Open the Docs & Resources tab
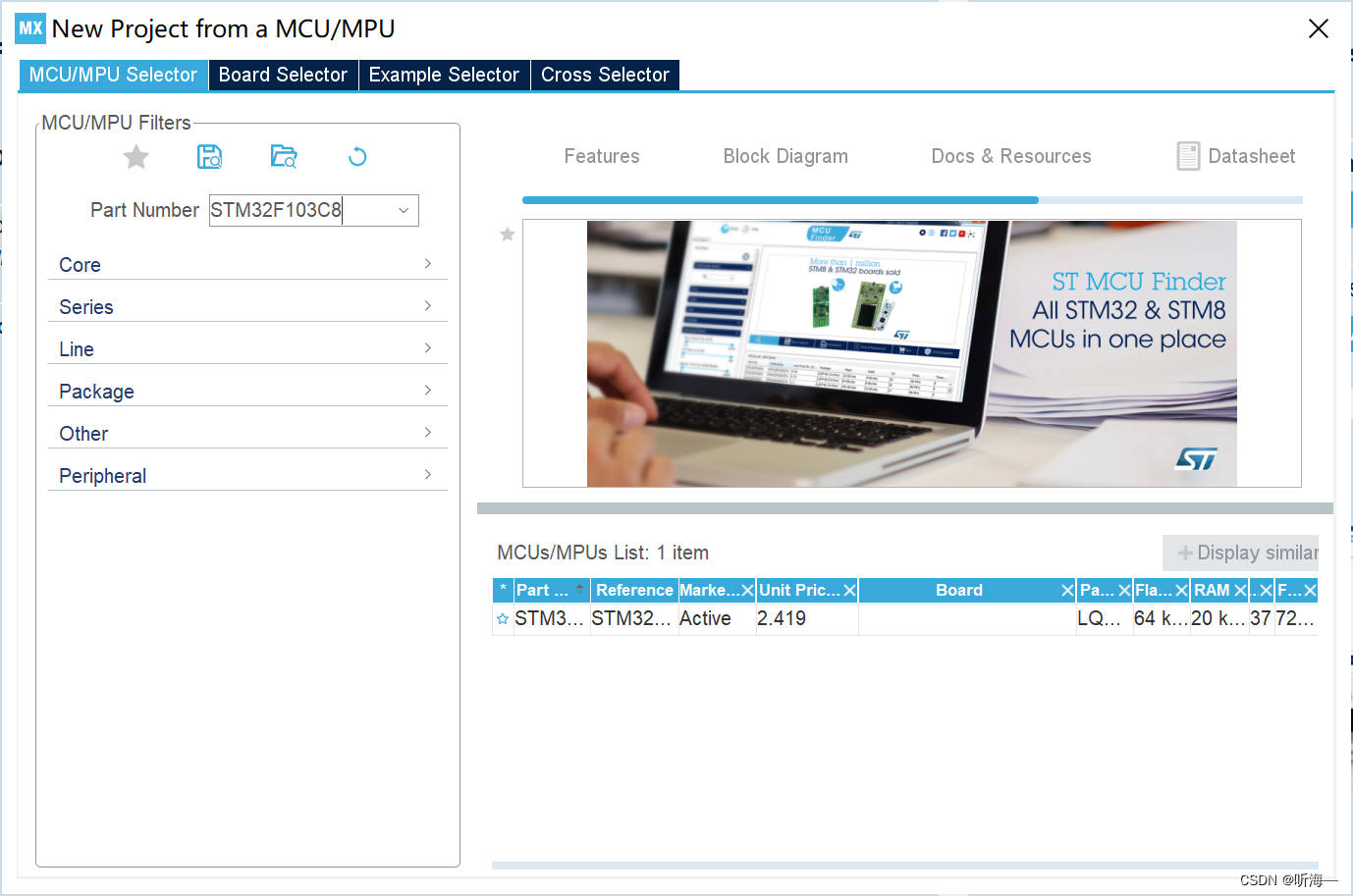This screenshot has width=1353, height=896. coord(1011,156)
